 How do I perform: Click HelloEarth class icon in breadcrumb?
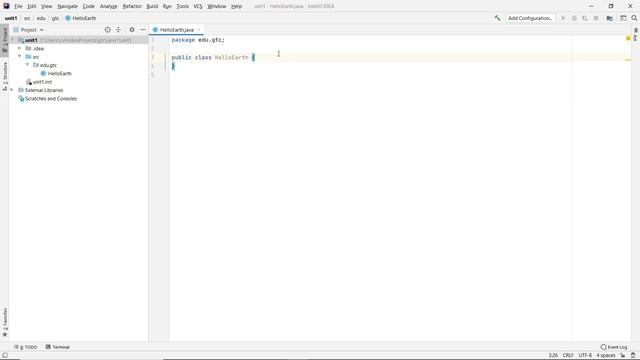pyautogui.click(x=68, y=18)
